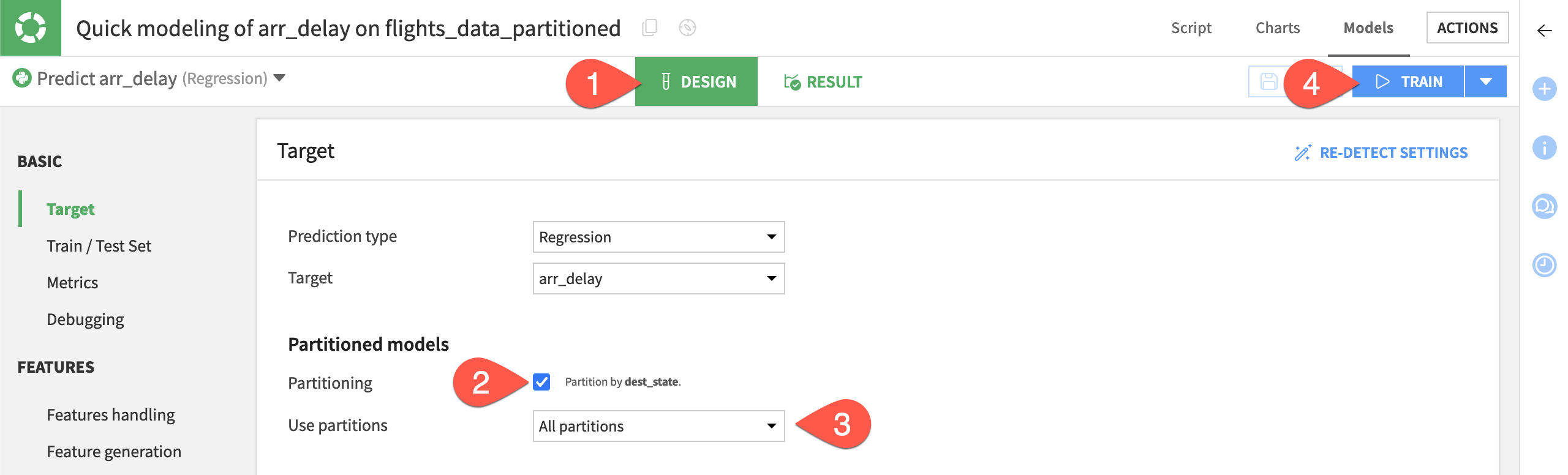Switch to the Charts tab
This screenshot has width=1568, height=475.
pos(1277,28)
